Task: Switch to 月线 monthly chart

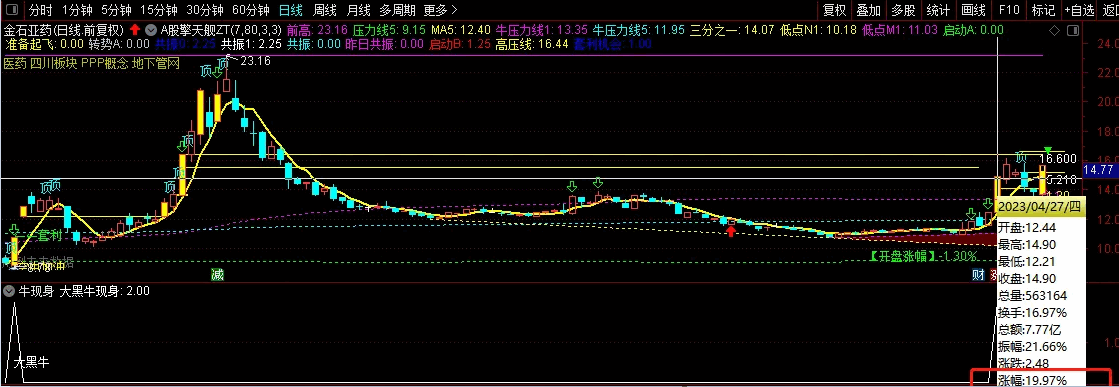Action: pyautogui.click(x=358, y=10)
